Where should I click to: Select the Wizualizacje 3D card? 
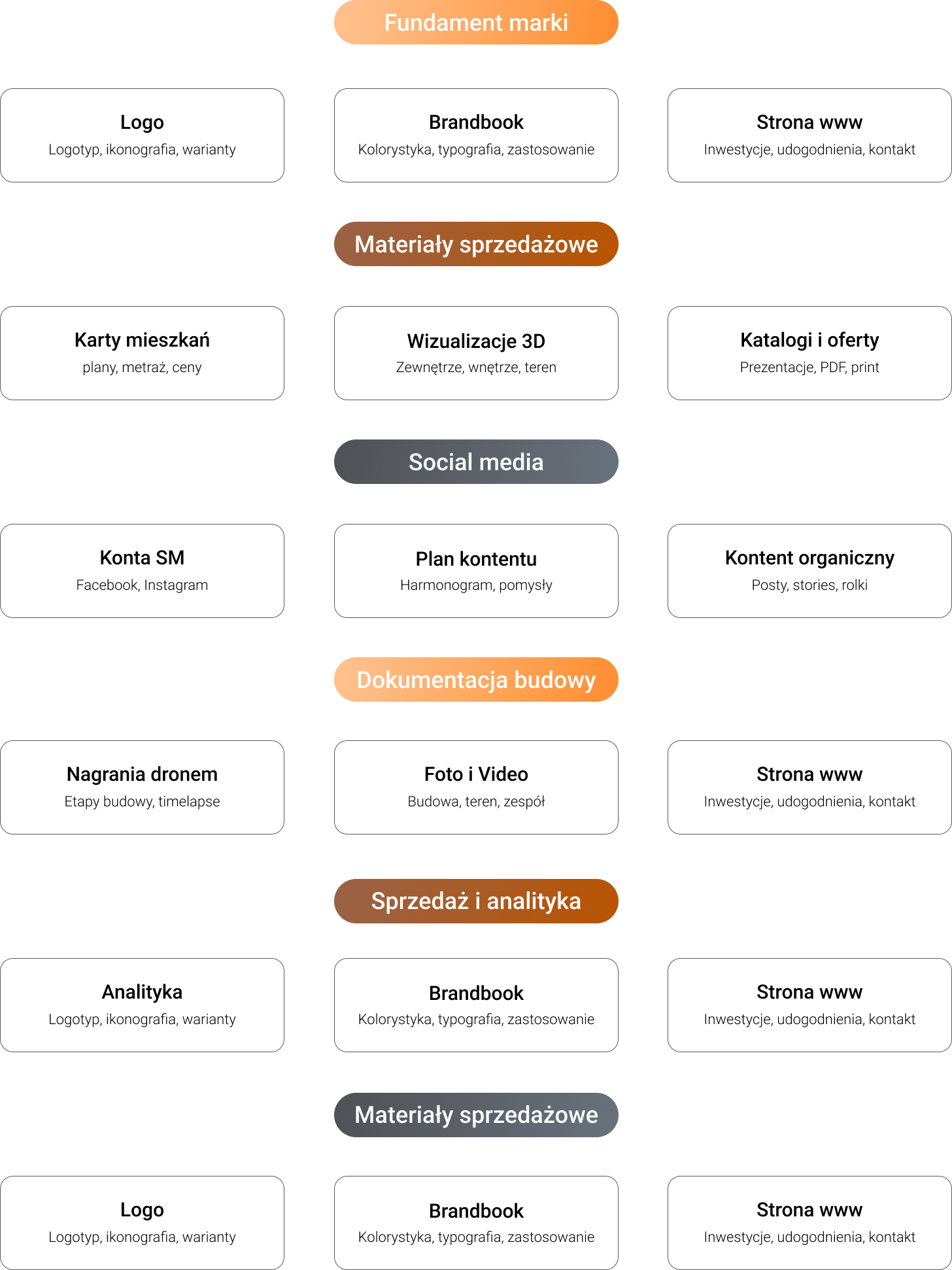(476, 353)
